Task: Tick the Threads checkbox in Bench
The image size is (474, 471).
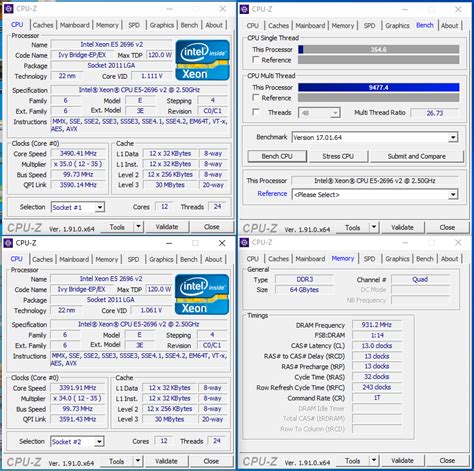Action: 256,112
